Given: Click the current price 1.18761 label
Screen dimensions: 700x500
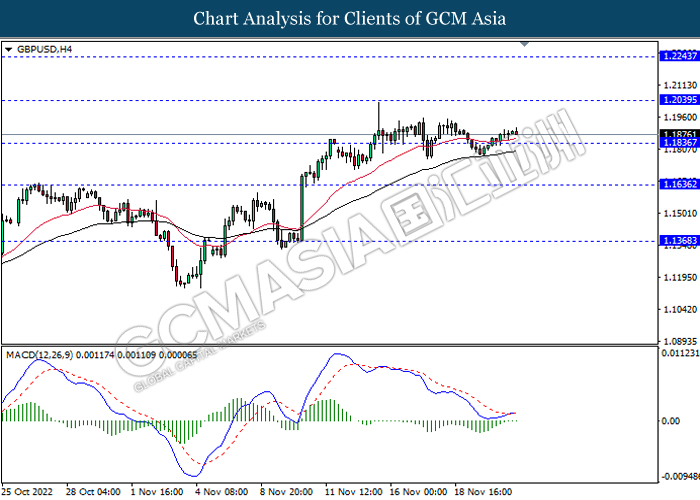Looking at the screenshot, I should (679, 134).
